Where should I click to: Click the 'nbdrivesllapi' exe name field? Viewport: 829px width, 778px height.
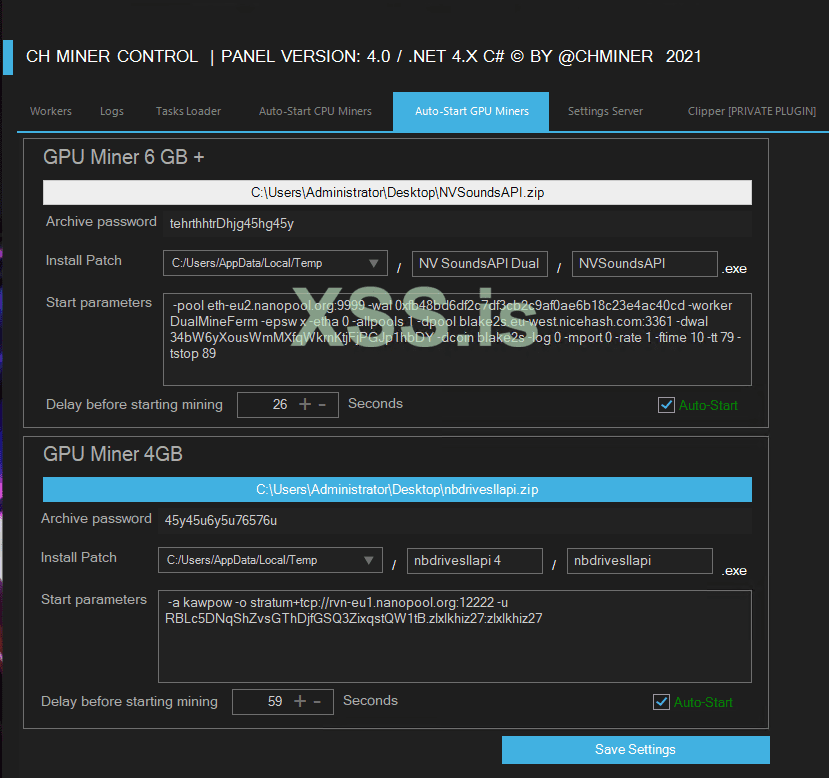640,561
